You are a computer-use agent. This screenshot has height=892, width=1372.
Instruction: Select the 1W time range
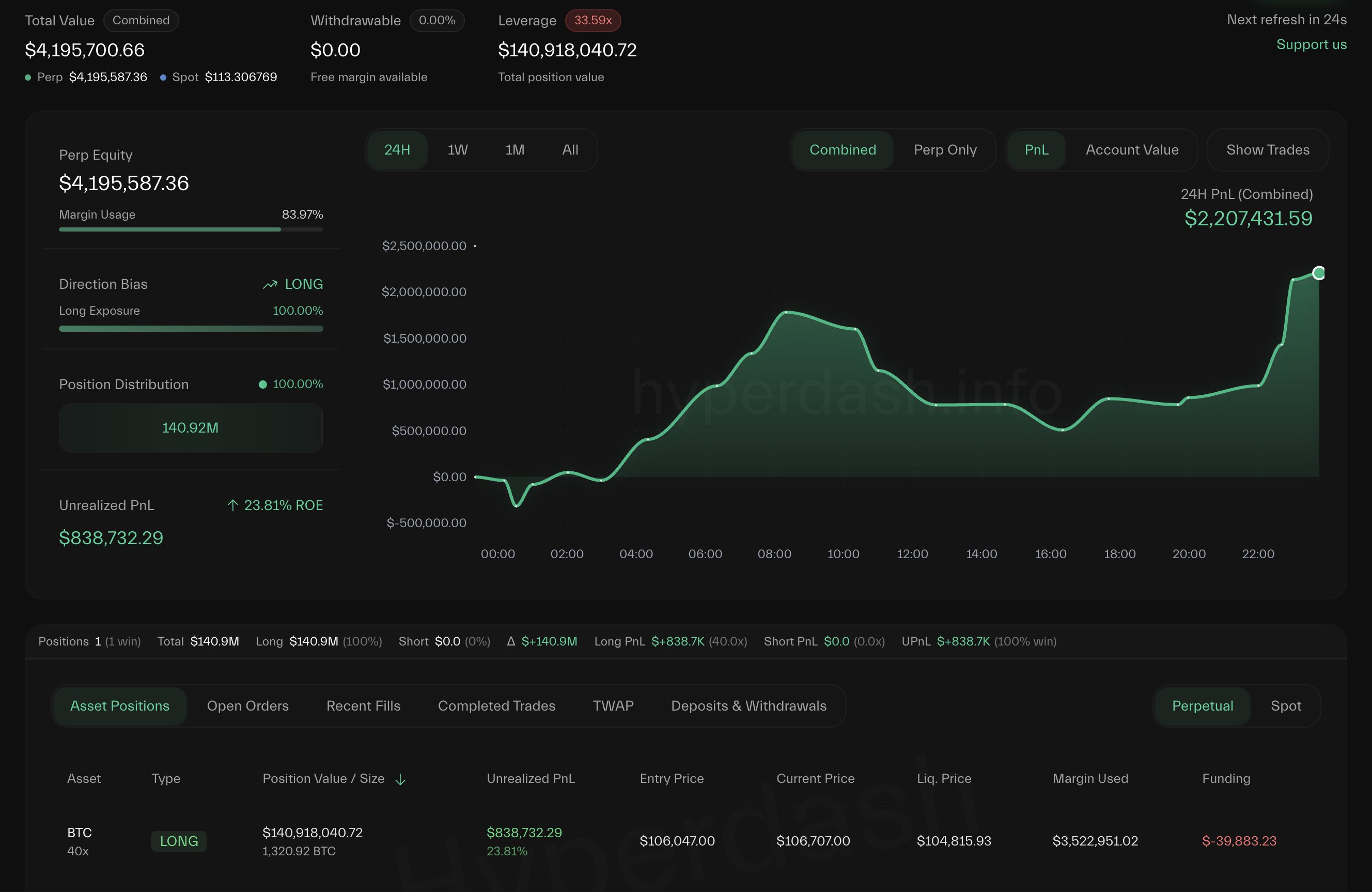[x=457, y=150]
